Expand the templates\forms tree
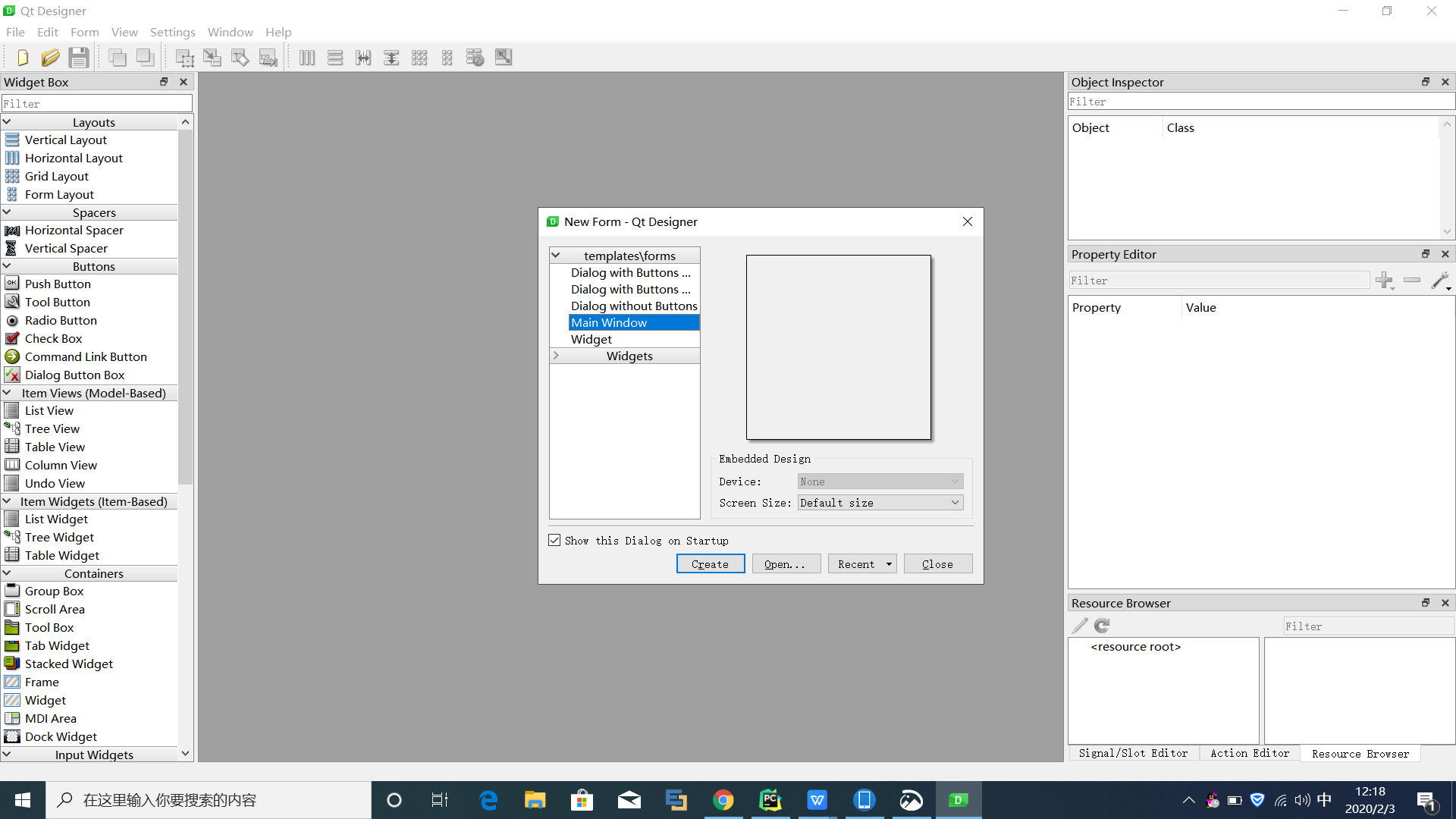1456x819 pixels. 556,255
